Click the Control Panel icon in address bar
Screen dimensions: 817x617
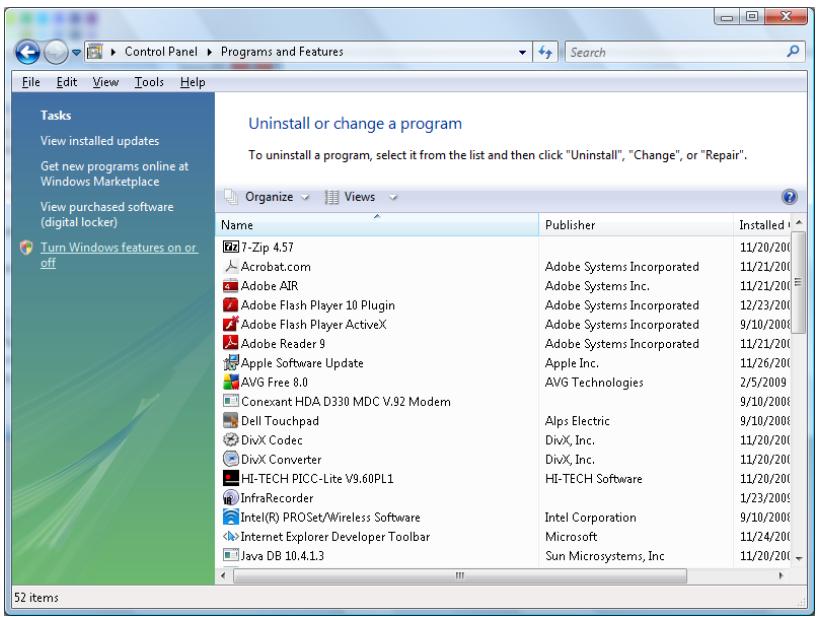[x=95, y=52]
